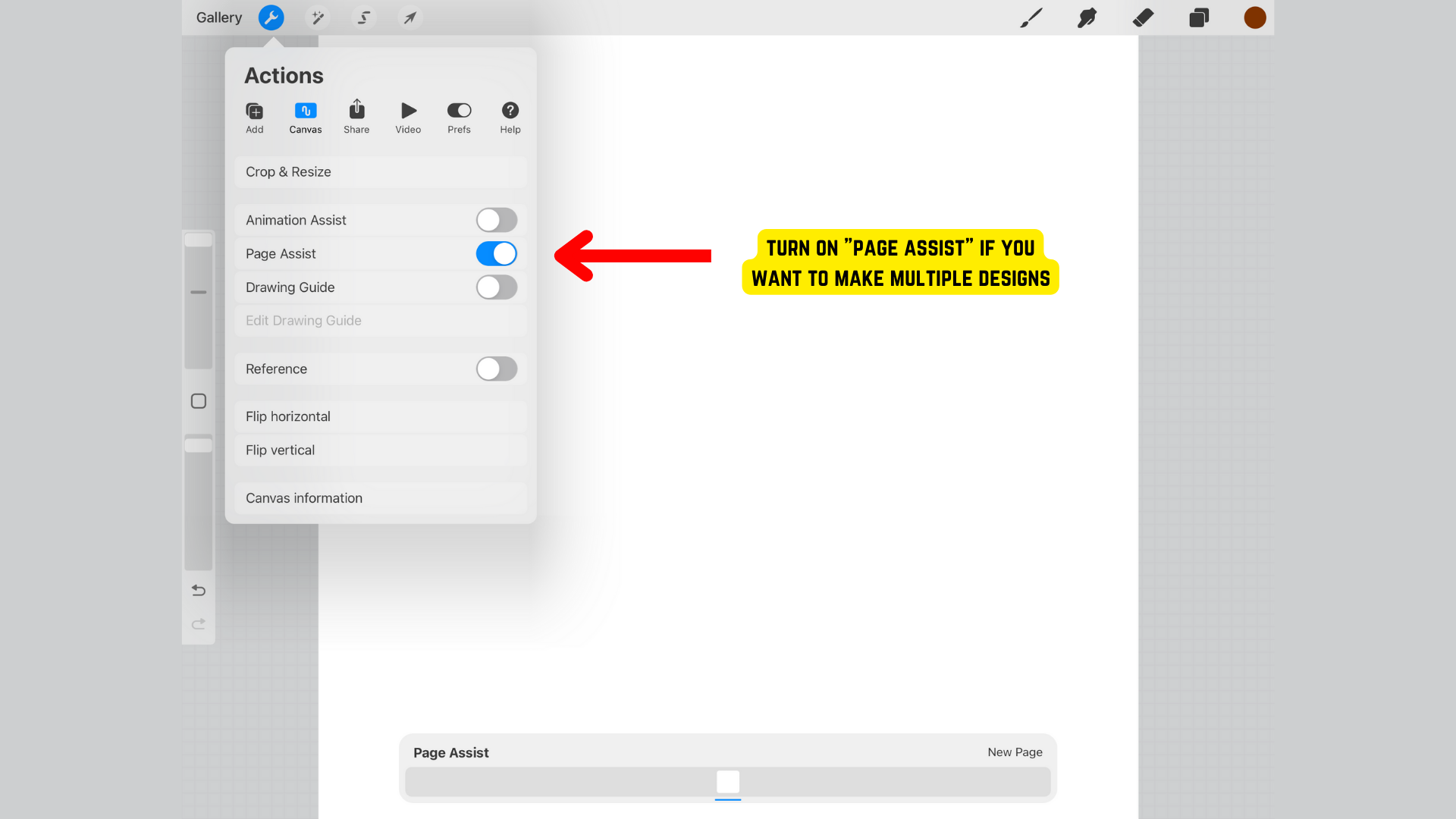The image size is (1456, 819).
Task: Turn off the Page Assist toggle
Action: 497,254
